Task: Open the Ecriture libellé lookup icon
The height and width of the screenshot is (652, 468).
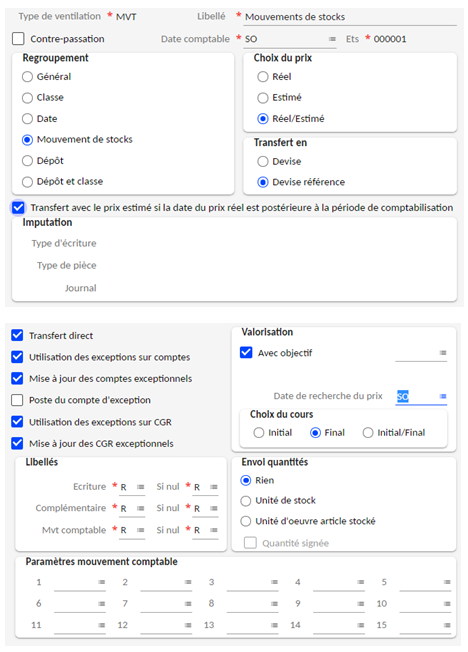Action: pyautogui.click(x=141, y=487)
